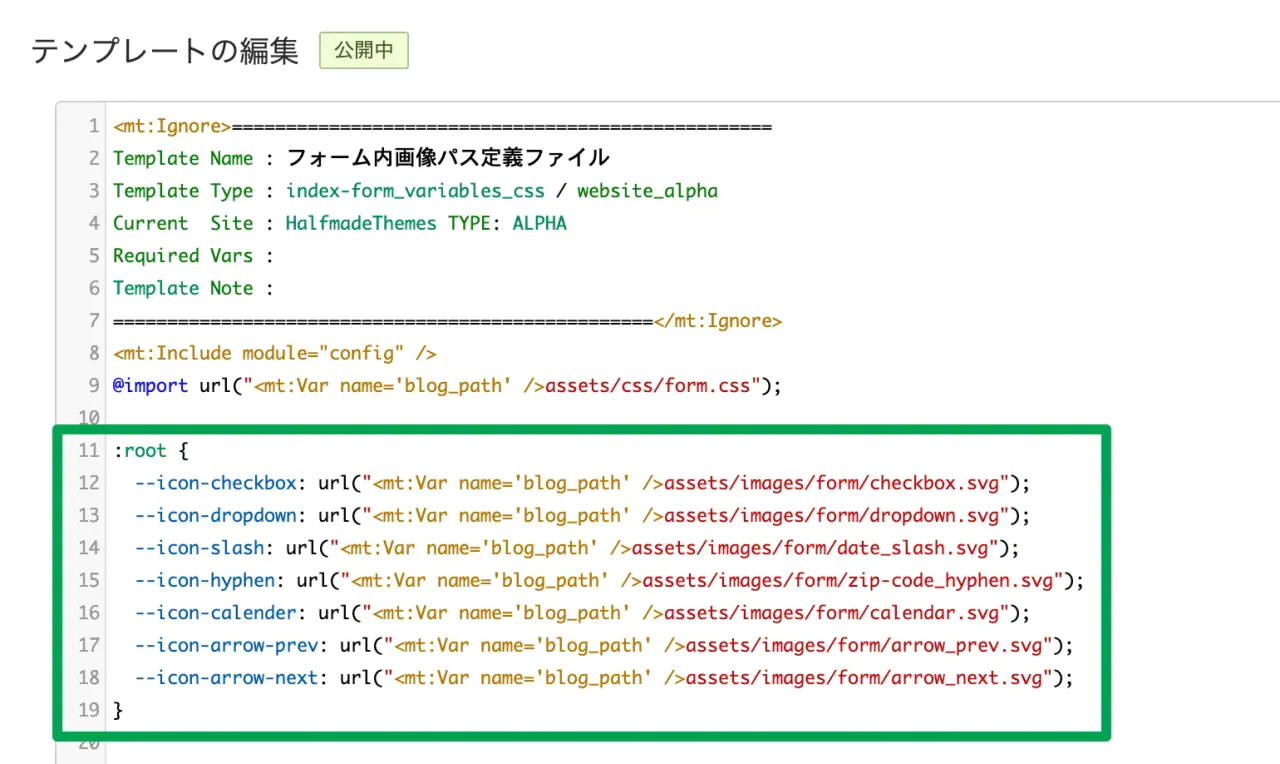Viewport: 1280px width, 764px height.
Task: Click the --icon-calender variable name
Action: (x=215, y=613)
